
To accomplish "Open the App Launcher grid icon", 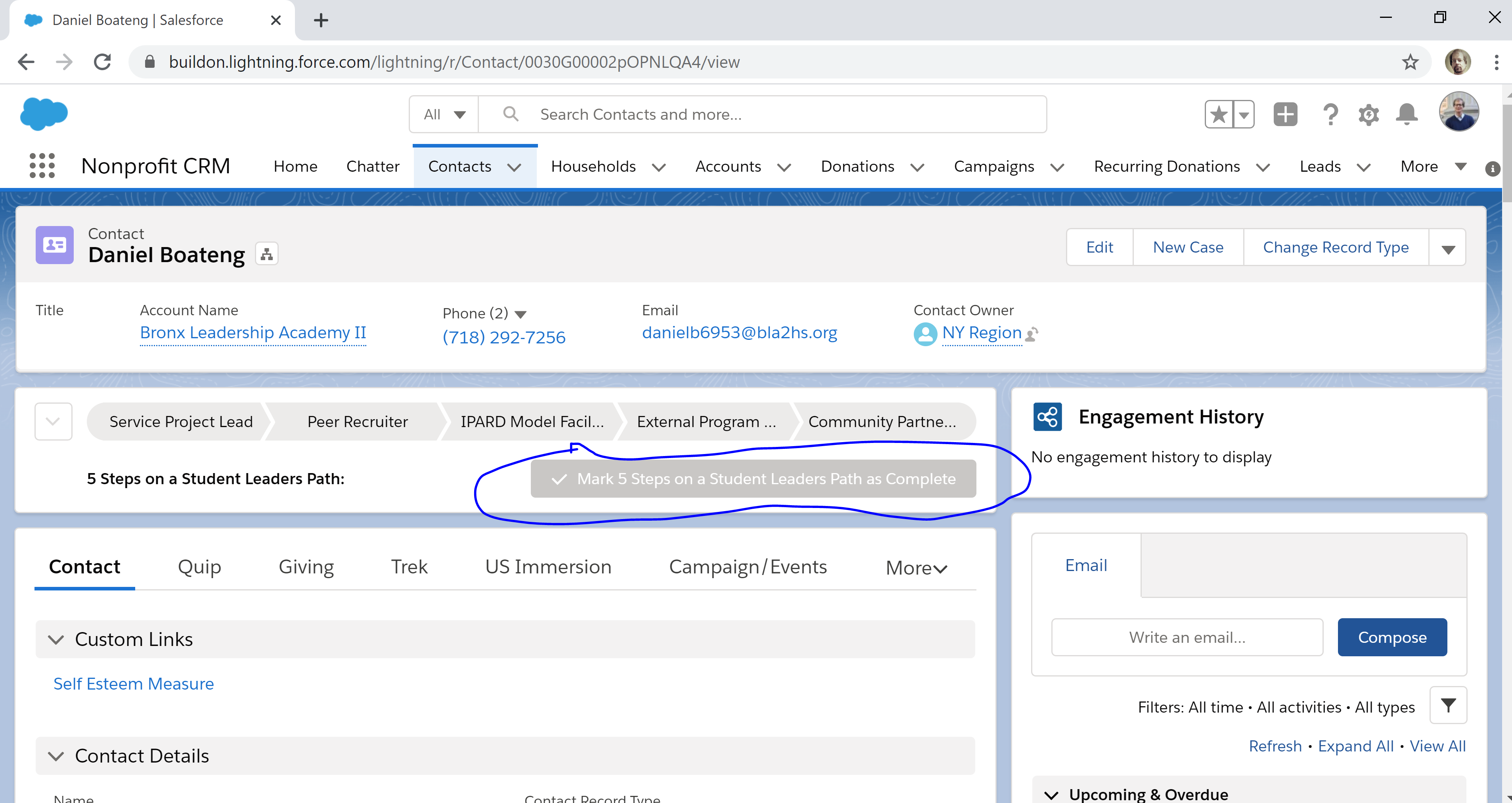I will coord(42,166).
